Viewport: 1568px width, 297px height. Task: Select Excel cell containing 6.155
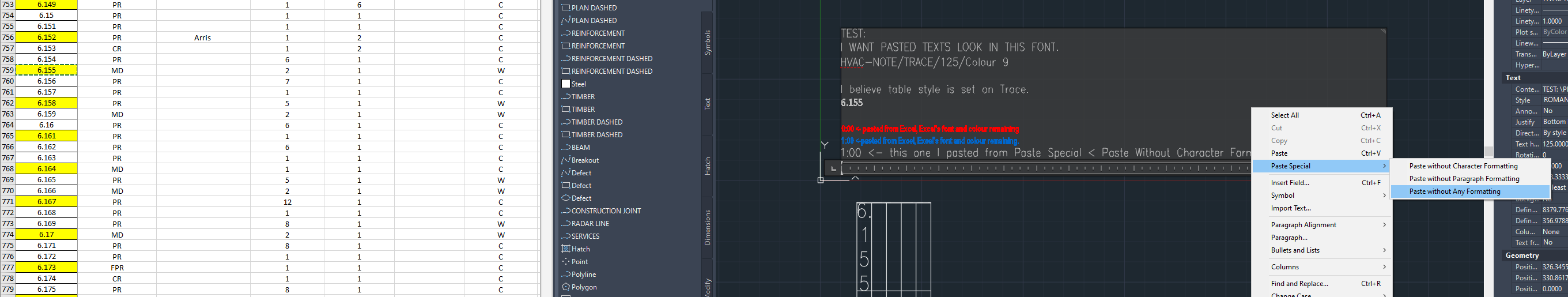tap(46, 70)
